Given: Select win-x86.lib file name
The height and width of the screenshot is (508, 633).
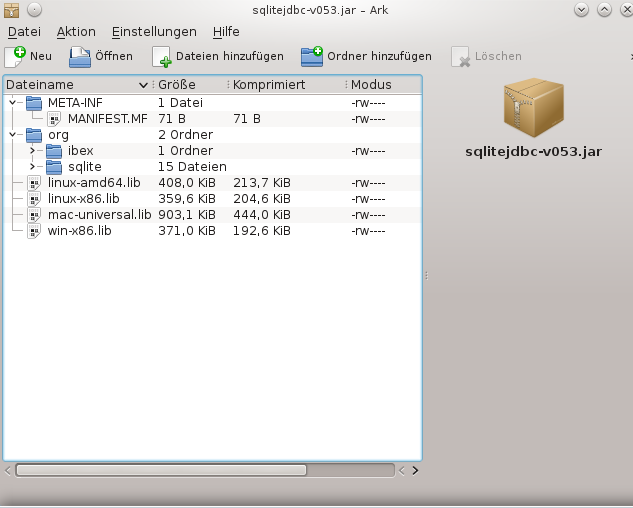Looking at the screenshot, I should click(x=80, y=231).
